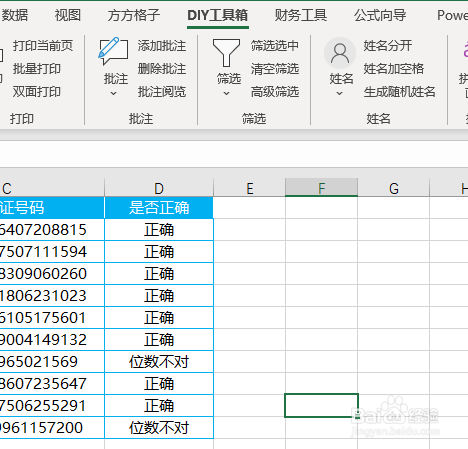Click 正确 cell beside 9004149132
The width and height of the screenshot is (468, 449).
pos(159,340)
